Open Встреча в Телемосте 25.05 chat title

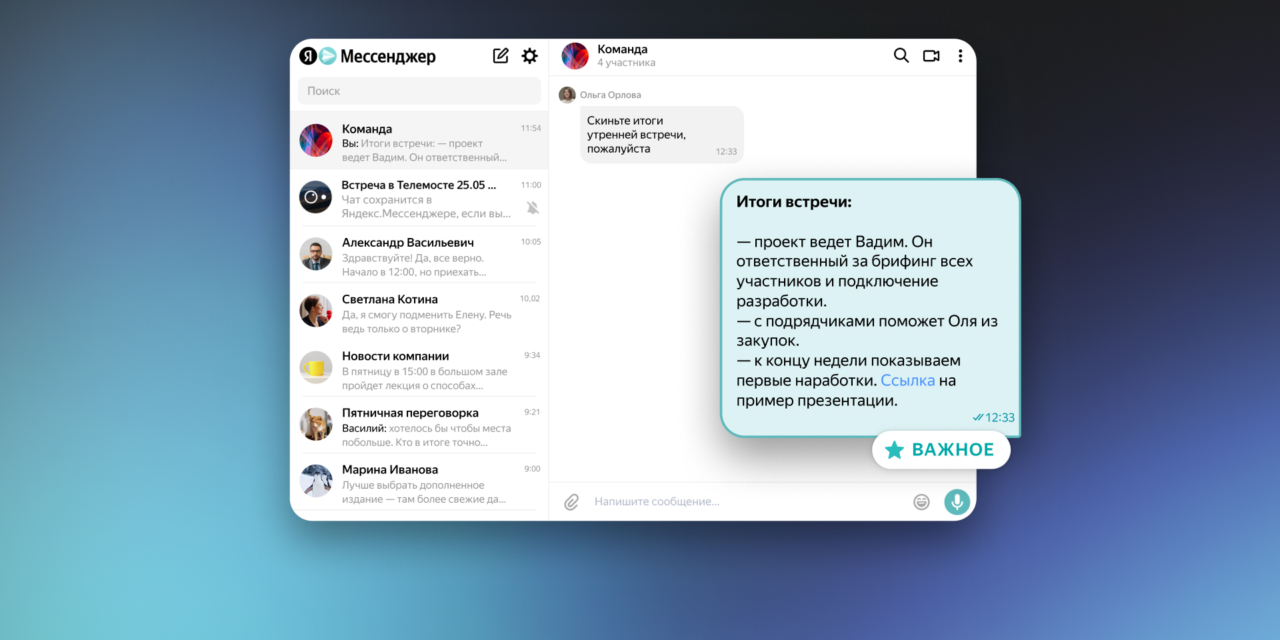click(420, 185)
